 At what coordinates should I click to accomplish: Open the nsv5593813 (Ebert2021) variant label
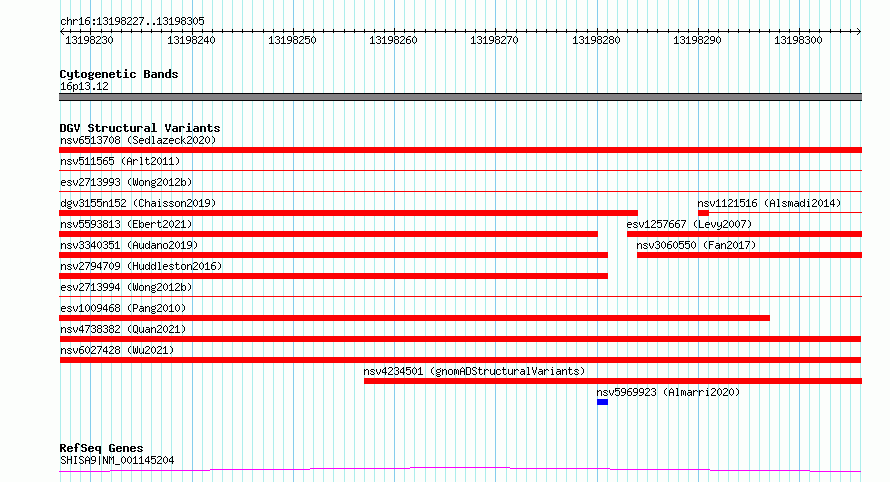click(x=126, y=224)
